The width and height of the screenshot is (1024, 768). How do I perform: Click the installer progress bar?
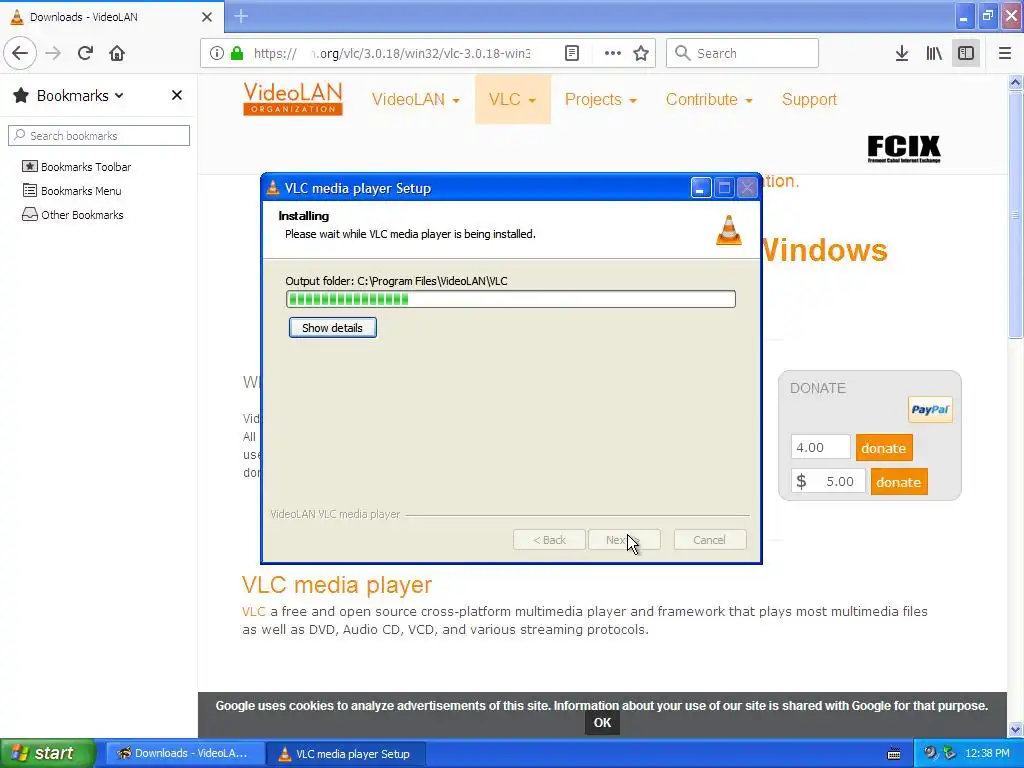click(x=511, y=299)
